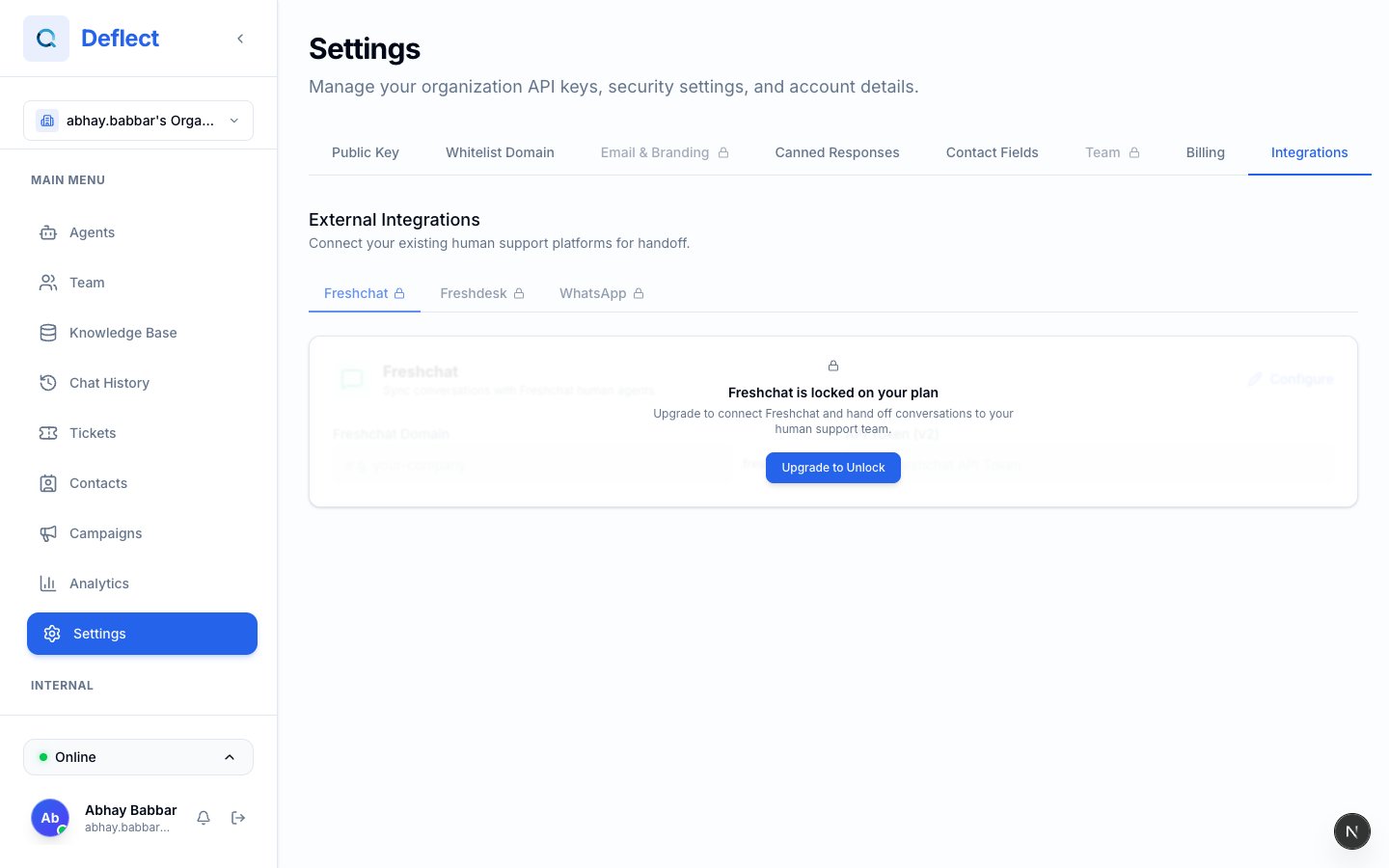Click the Next.js dev tools badge
1389x868 pixels.
[x=1352, y=831]
